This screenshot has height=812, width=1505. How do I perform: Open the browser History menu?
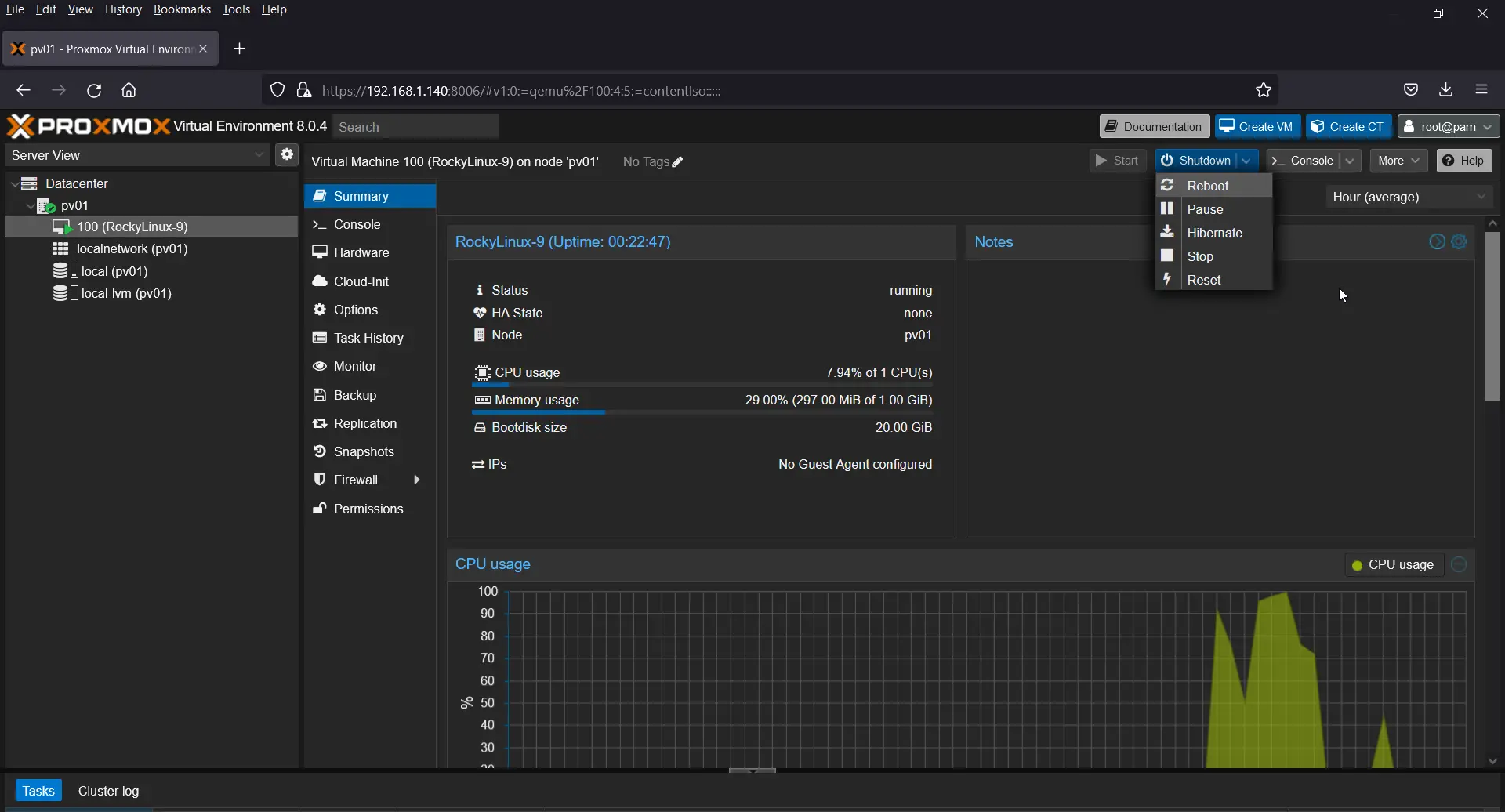click(x=123, y=10)
